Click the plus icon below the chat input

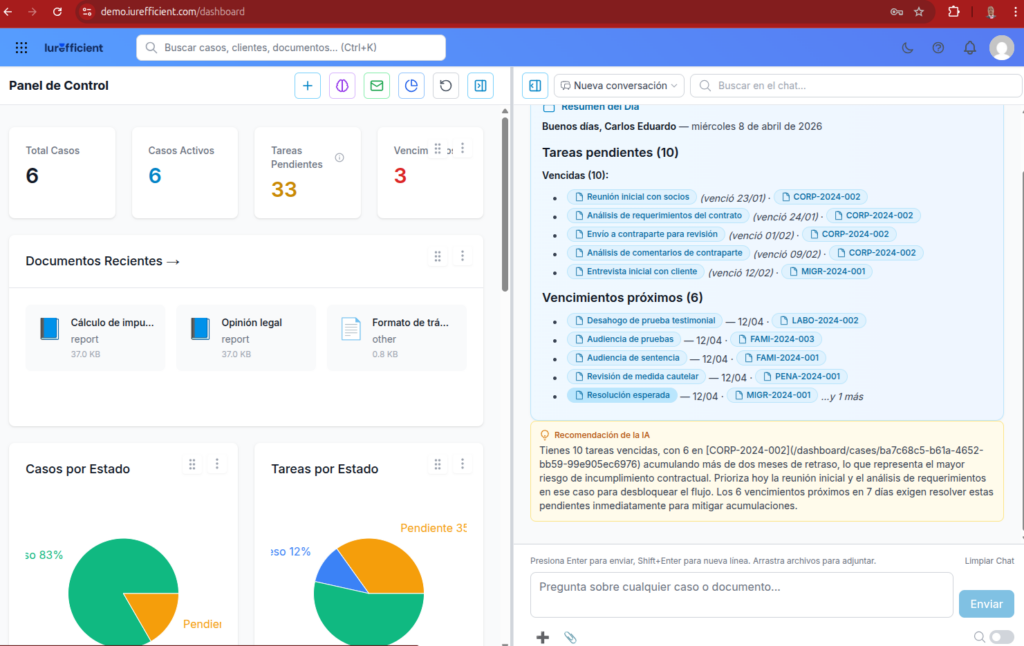coord(543,637)
